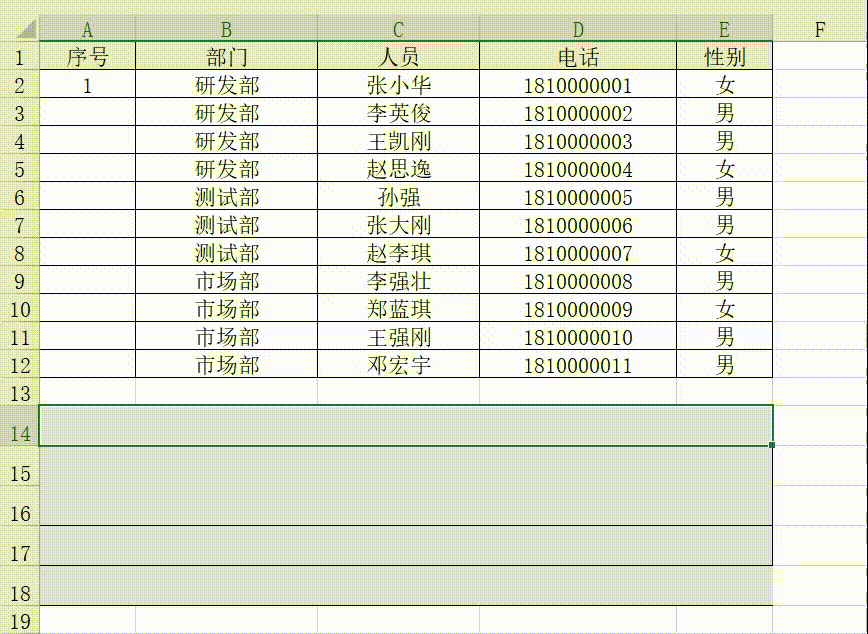This screenshot has height=634, width=868.
Task: Click phone number 1810000010
Action: click(577, 336)
